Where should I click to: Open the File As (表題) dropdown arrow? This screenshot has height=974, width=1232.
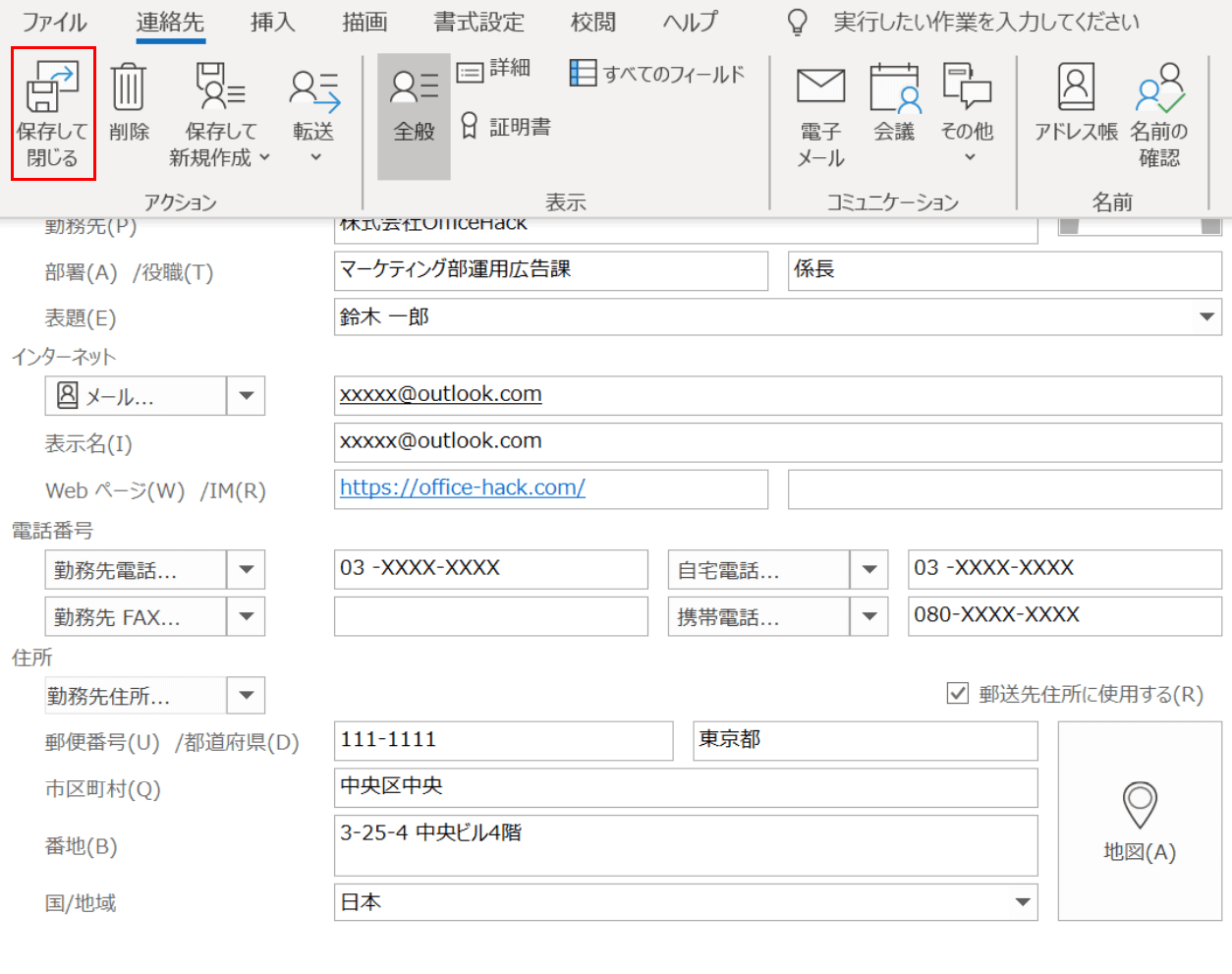tap(1206, 317)
